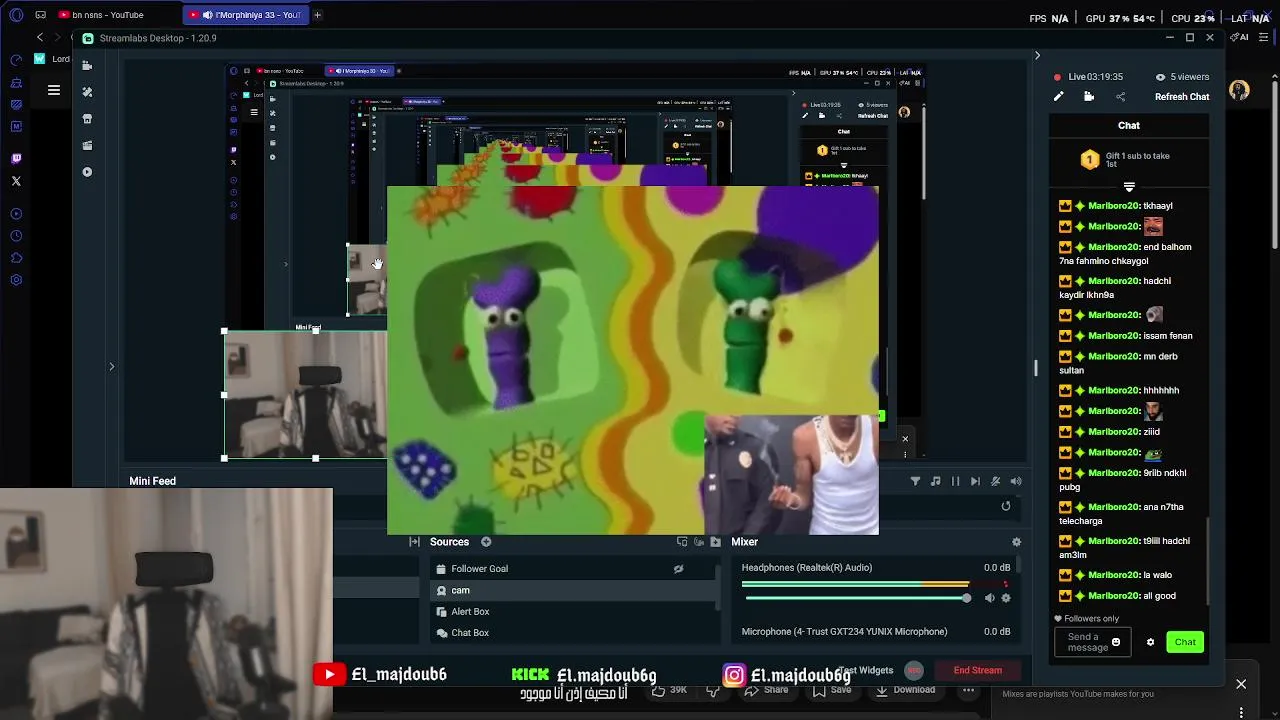Open the chat emoji picker
The image size is (1280, 720).
coord(1116,642)
